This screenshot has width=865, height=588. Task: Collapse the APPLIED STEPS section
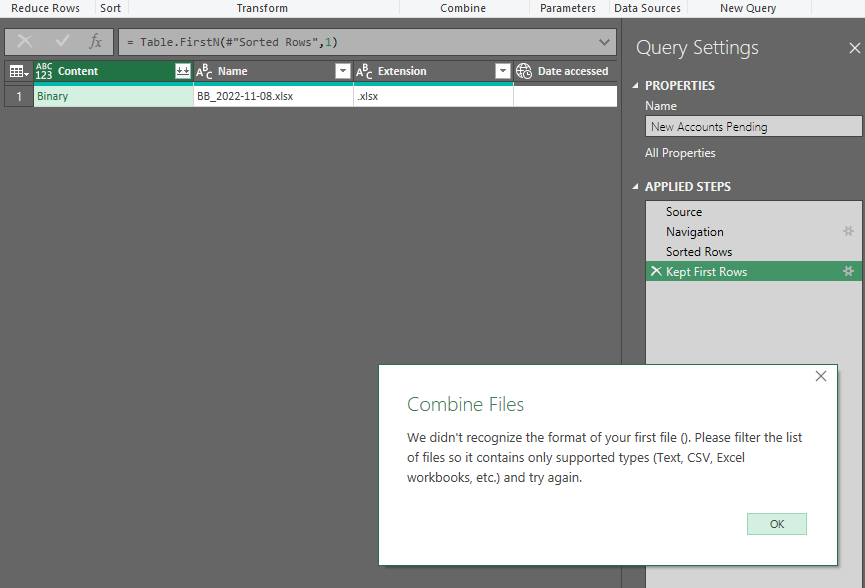tap(636, 186)
